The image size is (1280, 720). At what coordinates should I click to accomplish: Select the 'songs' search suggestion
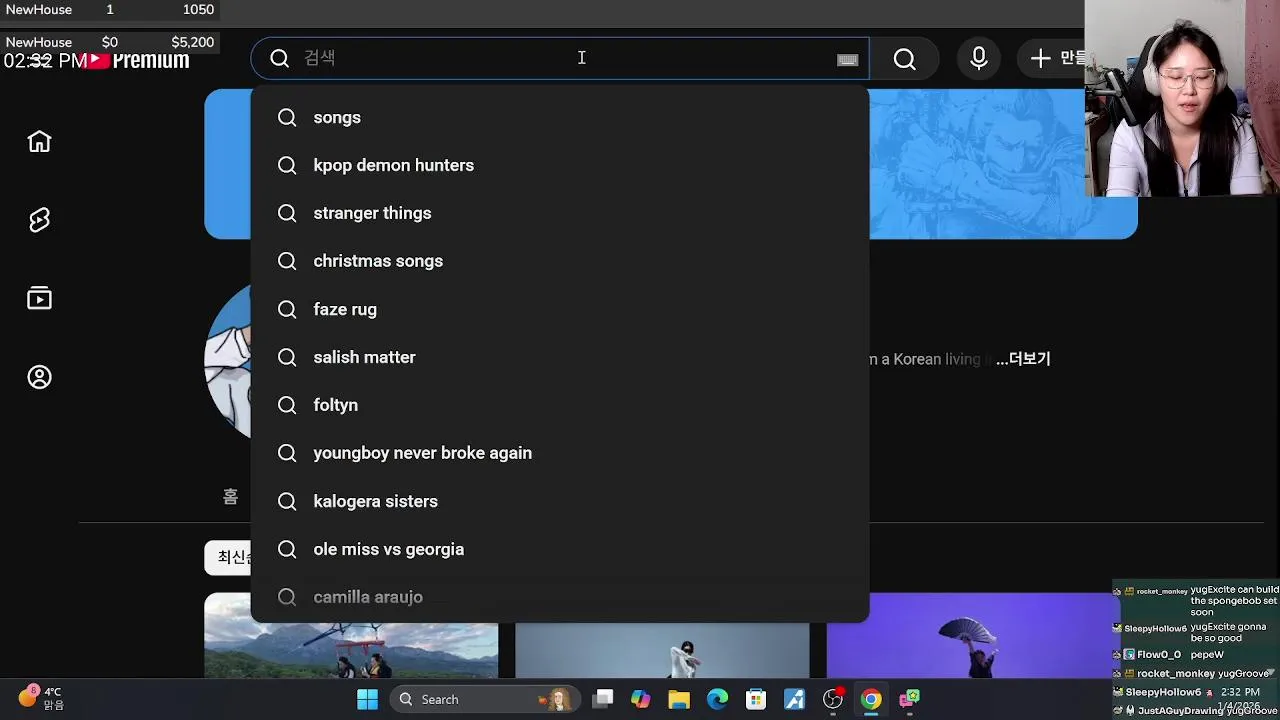tap(560, 117)
